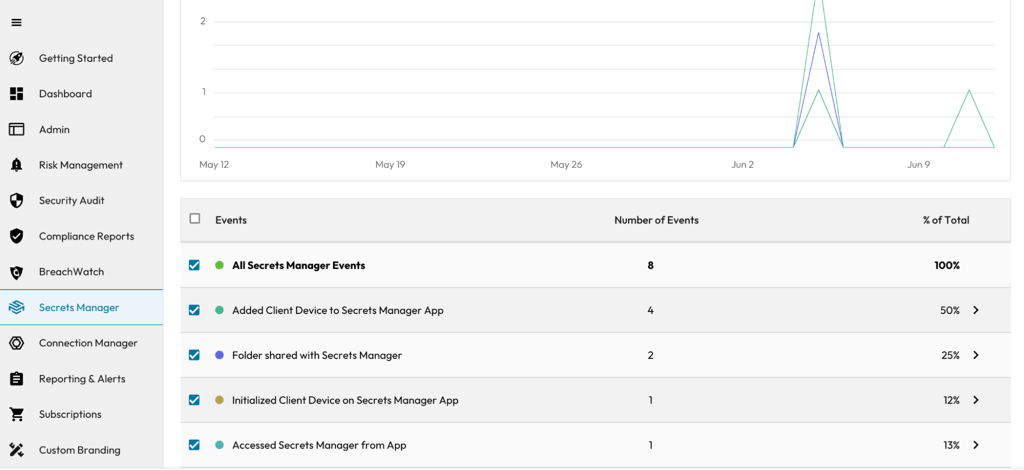Image resolution: width=1024 pixels, height=470 pixels.
Task: Click the Security Audit shield icon
Action: click(x=16, y=200)
